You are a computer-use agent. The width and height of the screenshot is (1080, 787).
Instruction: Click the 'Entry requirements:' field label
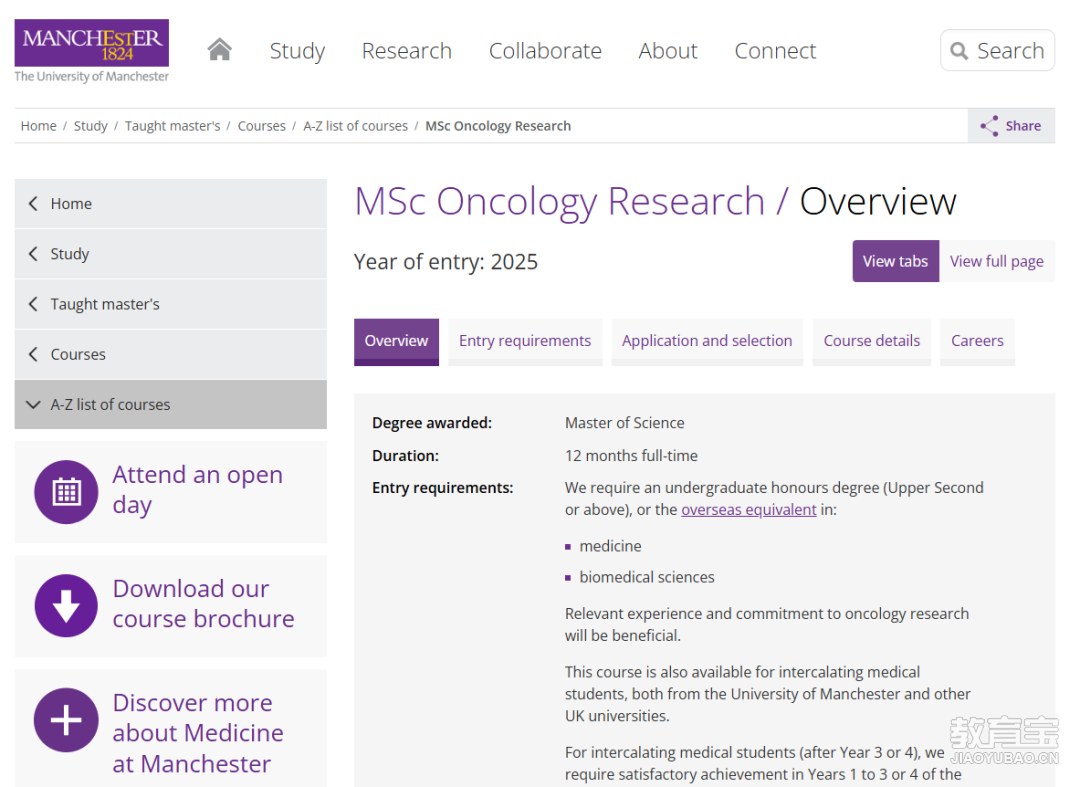(443, 488)
